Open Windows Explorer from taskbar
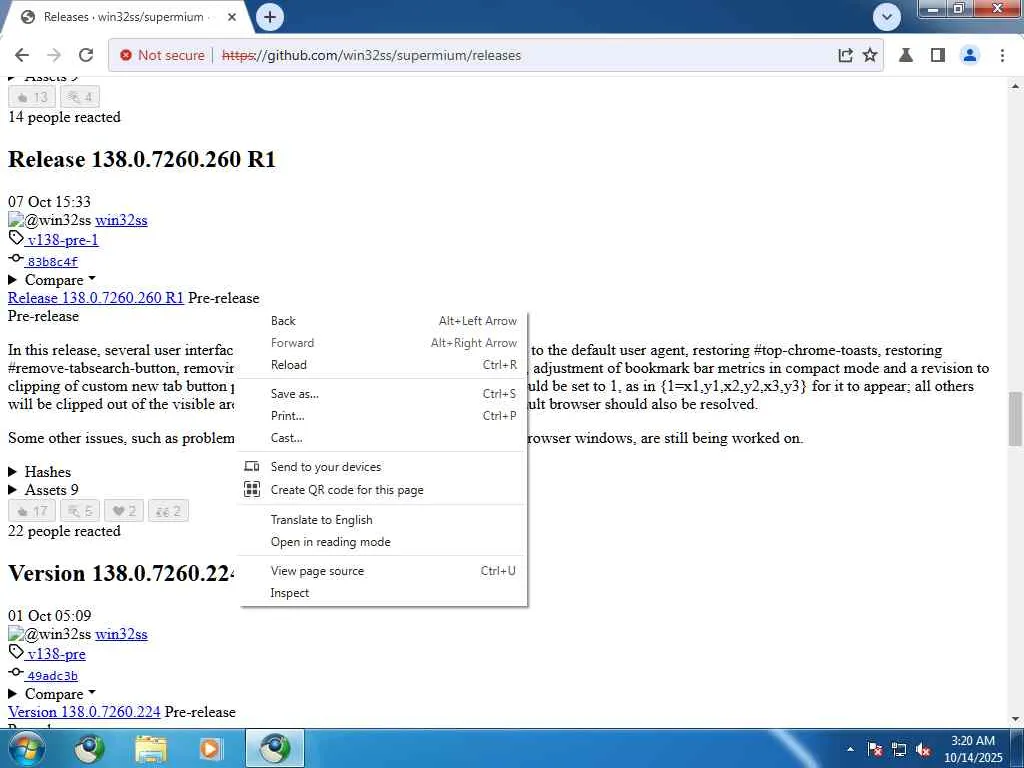1024x768 pixels. (x=151, y=749)
